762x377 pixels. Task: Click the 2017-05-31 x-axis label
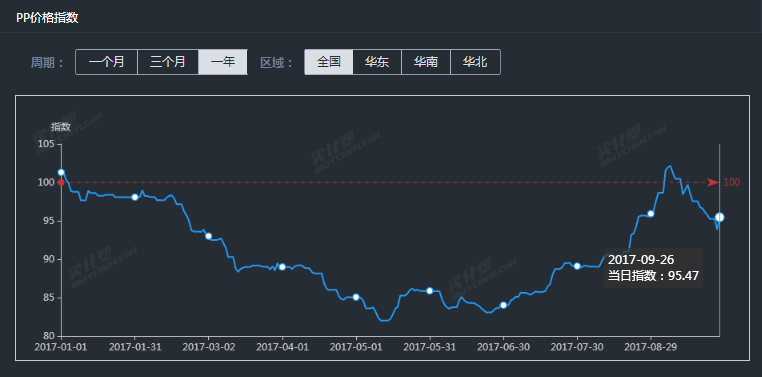point(430,347)
